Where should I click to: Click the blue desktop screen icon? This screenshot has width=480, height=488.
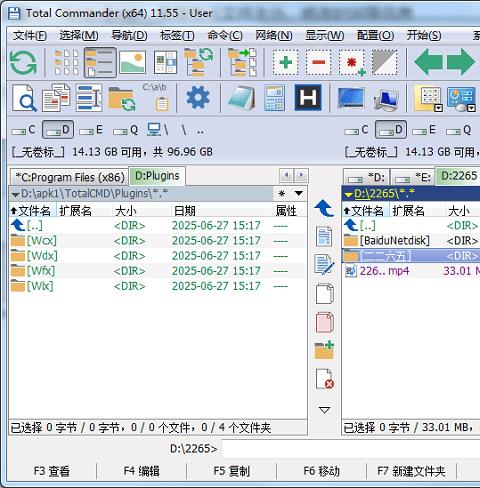(x=351, y=98)
